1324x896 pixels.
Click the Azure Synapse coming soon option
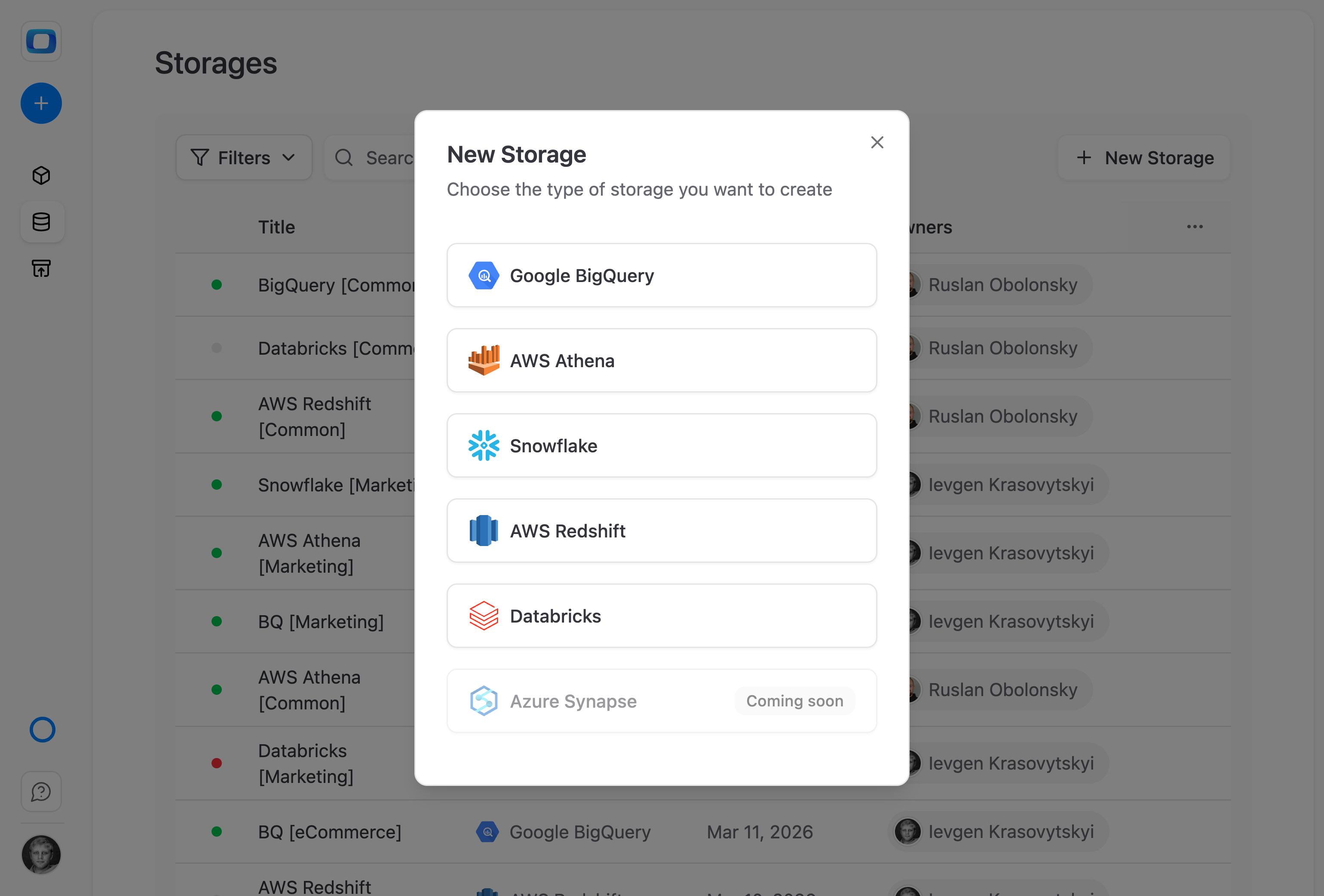pos(662,701)
